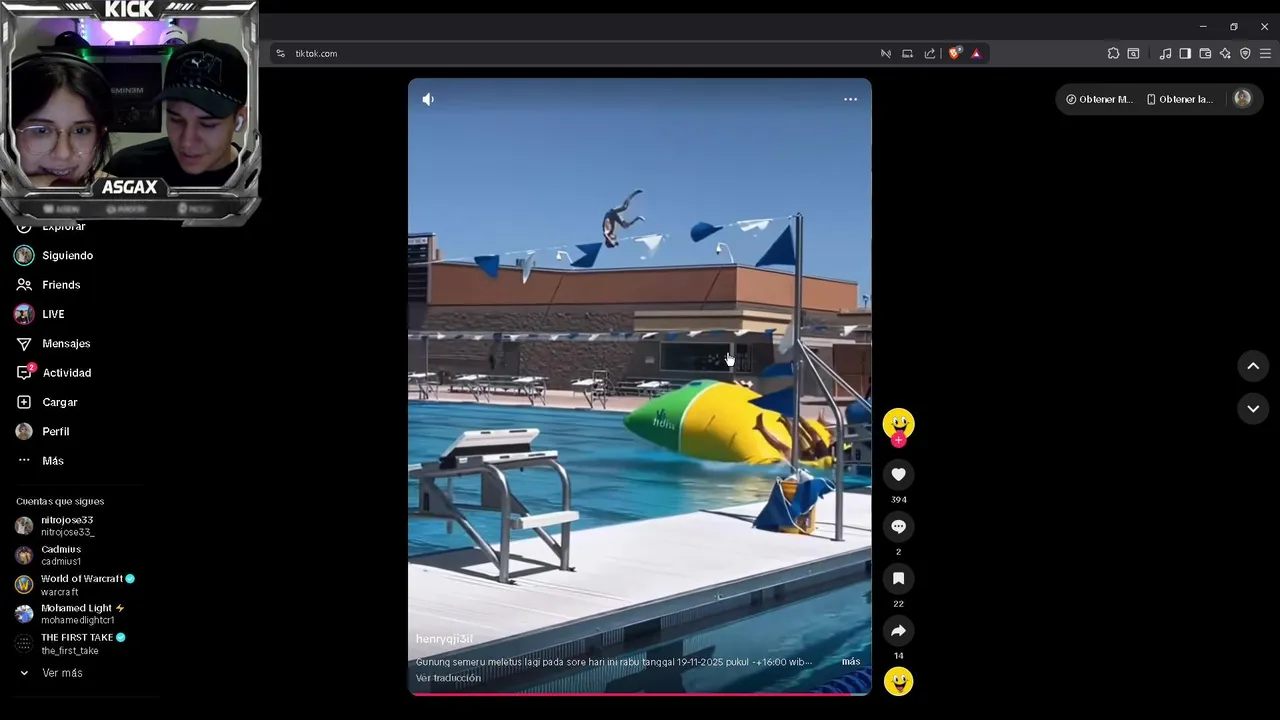Screen dimensions: 1280x720
Task: Go to the next video with down arrow
Action: tap(1253, 408)
